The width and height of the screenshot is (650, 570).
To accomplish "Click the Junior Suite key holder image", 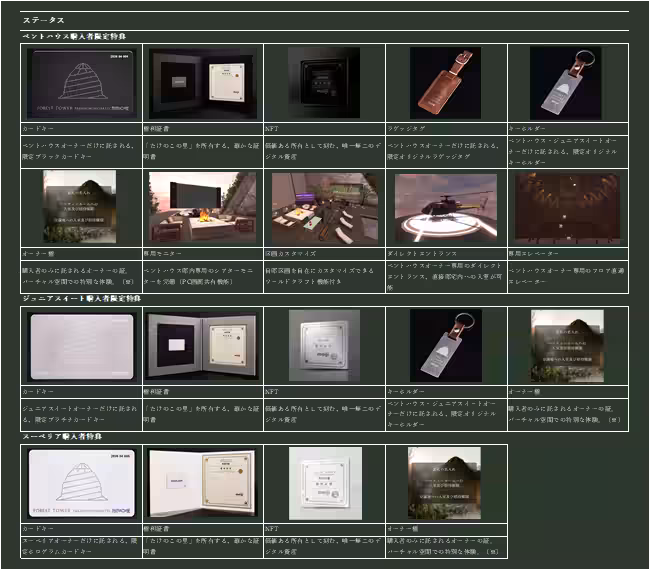I will click(x=445, y=346).
